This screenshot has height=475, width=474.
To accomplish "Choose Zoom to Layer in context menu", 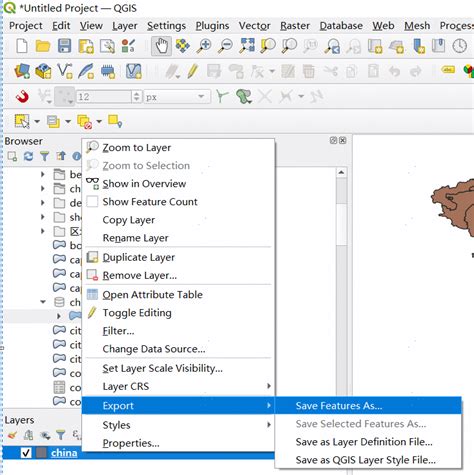I will pos(178,147).
